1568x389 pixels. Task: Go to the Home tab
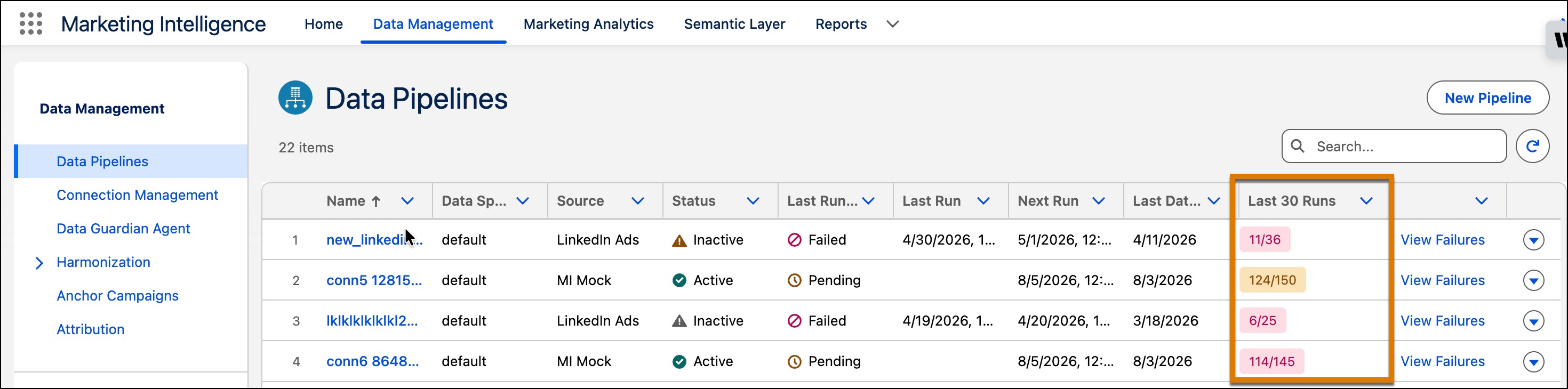tap(324, 23)
